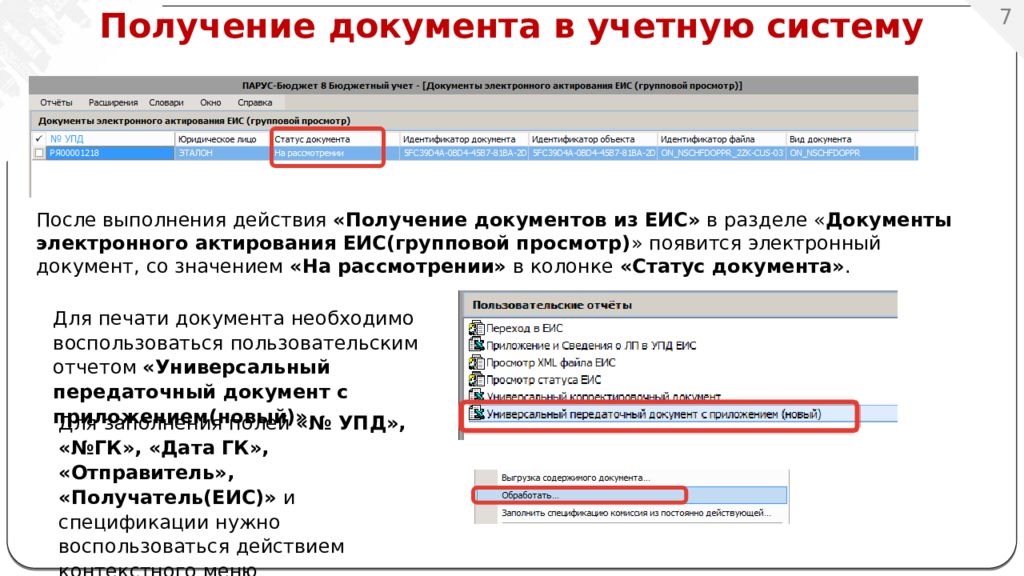Click the «Просмотр статуса ЕИС» report icon
Viewport: 1024px width, 576px height.
point(477,380)
